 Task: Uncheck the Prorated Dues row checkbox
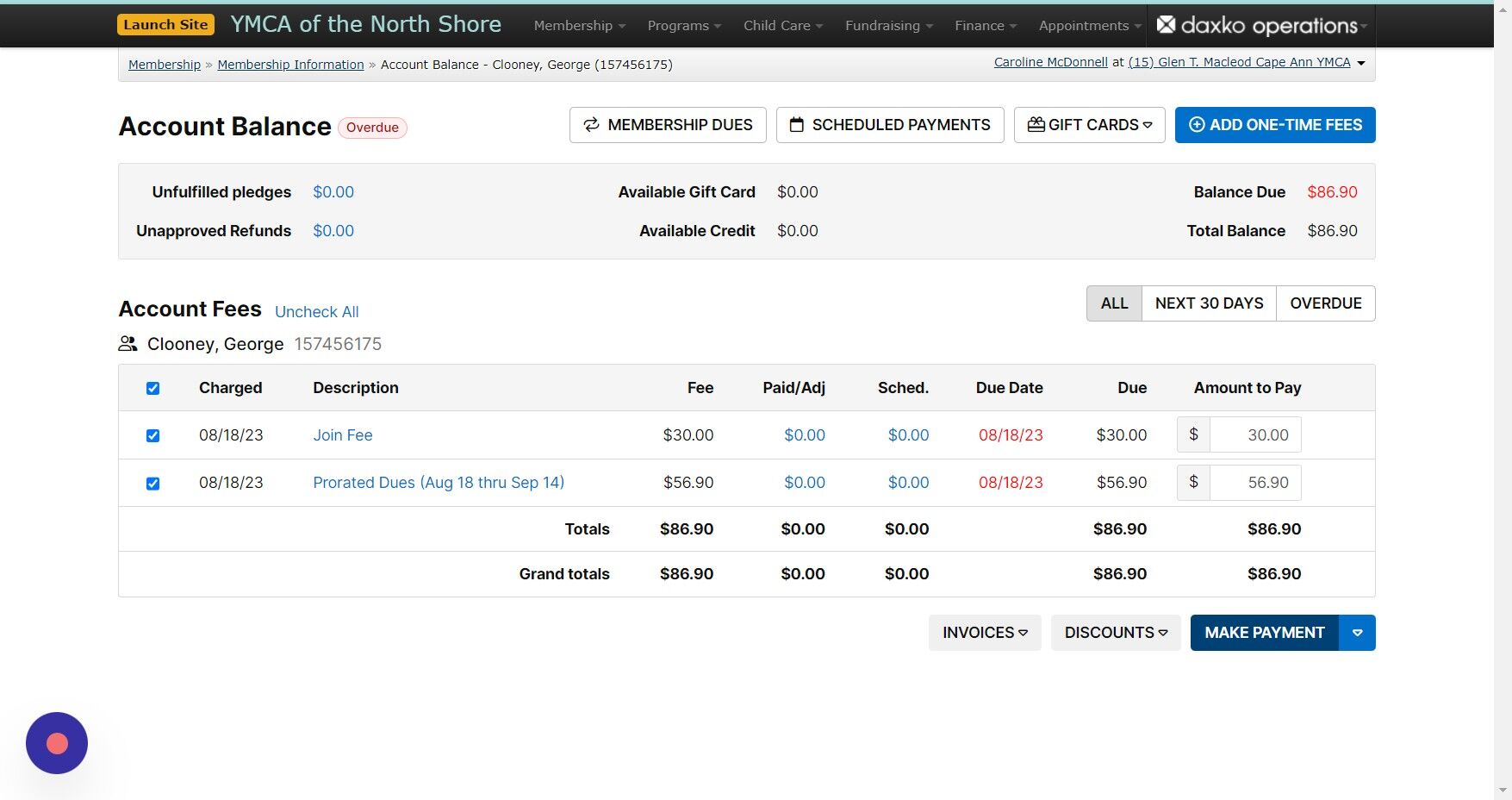[152, 483]
